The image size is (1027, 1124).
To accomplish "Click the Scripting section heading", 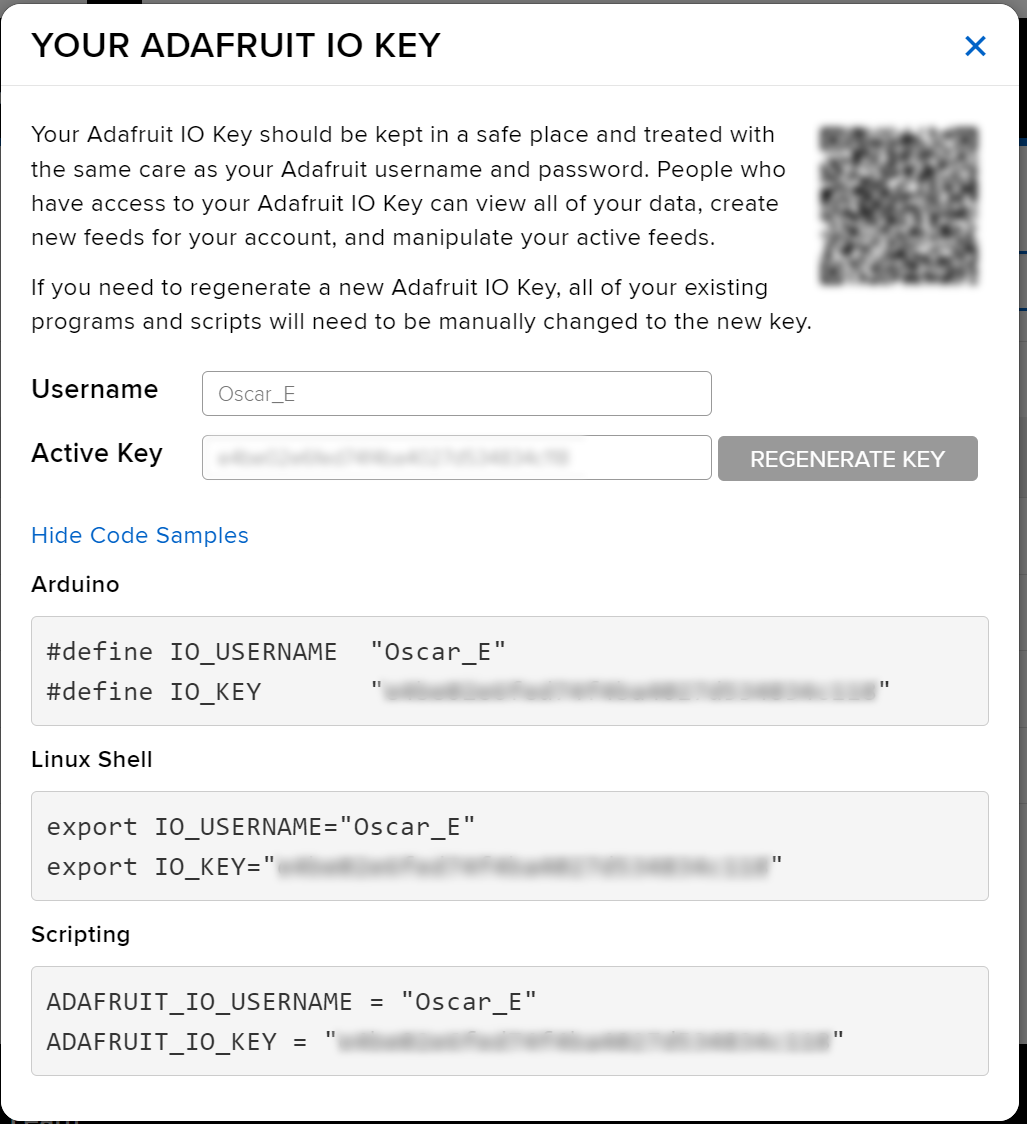I will pyautogui.click(x=80, y=935).
